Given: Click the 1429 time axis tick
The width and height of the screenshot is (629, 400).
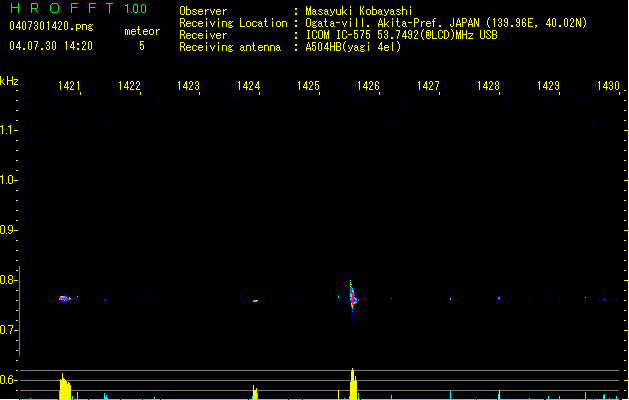Looking at the screenshot, I should pyautogui.click(x=548, y=86).
